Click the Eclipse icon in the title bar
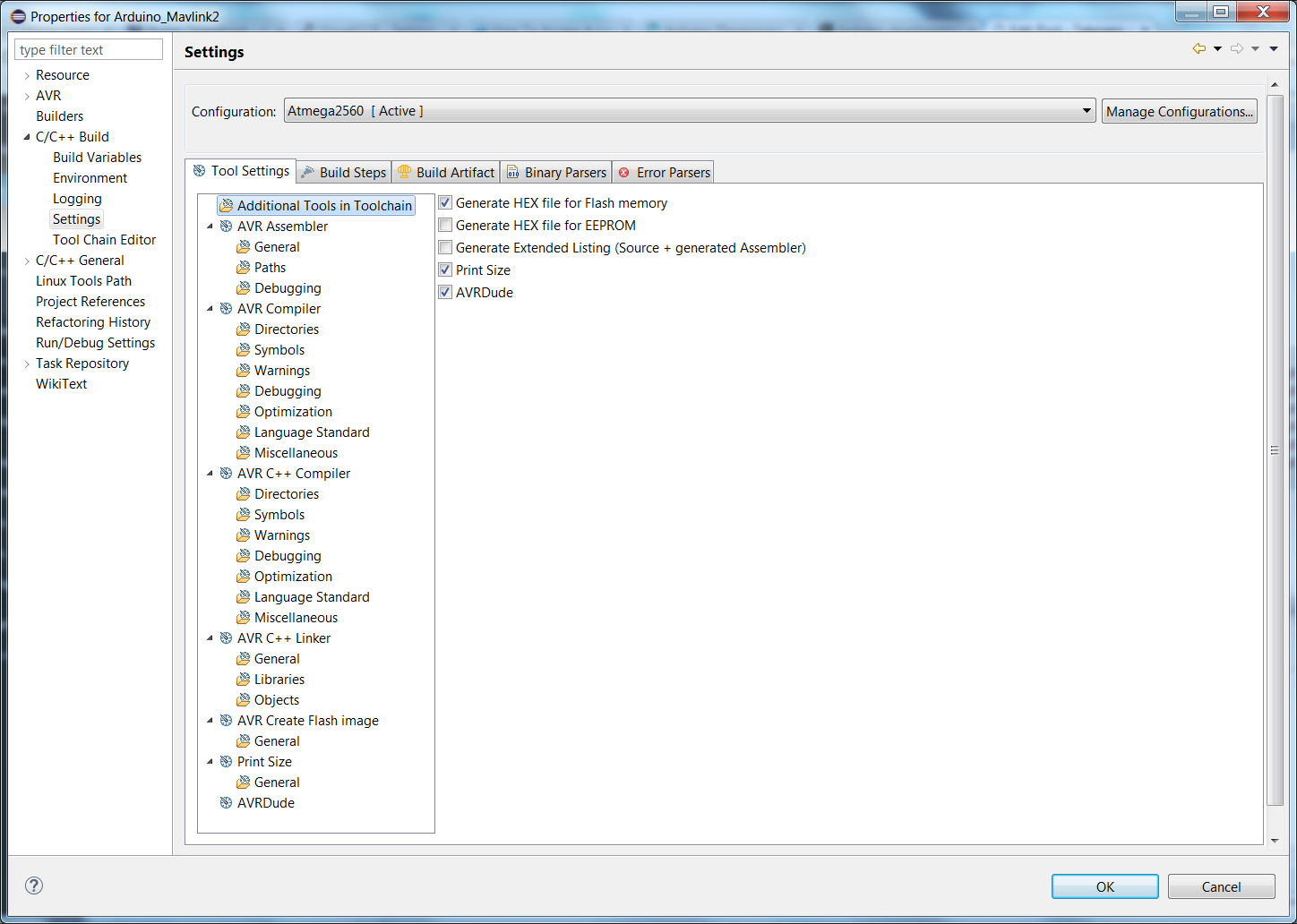 coord(18,16)
